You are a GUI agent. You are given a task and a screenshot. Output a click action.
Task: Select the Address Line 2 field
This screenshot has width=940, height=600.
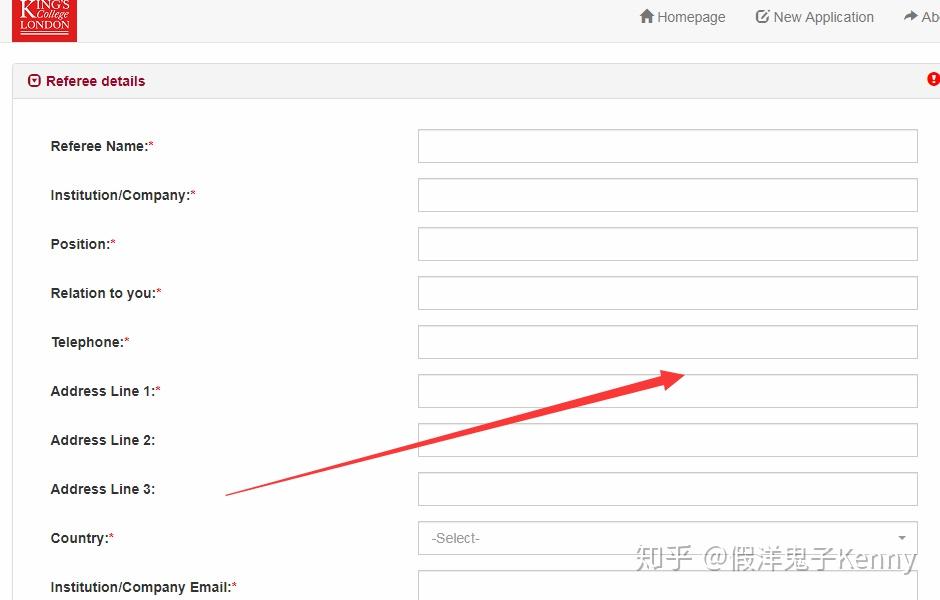pyautogui.click(x=667, y=440)
